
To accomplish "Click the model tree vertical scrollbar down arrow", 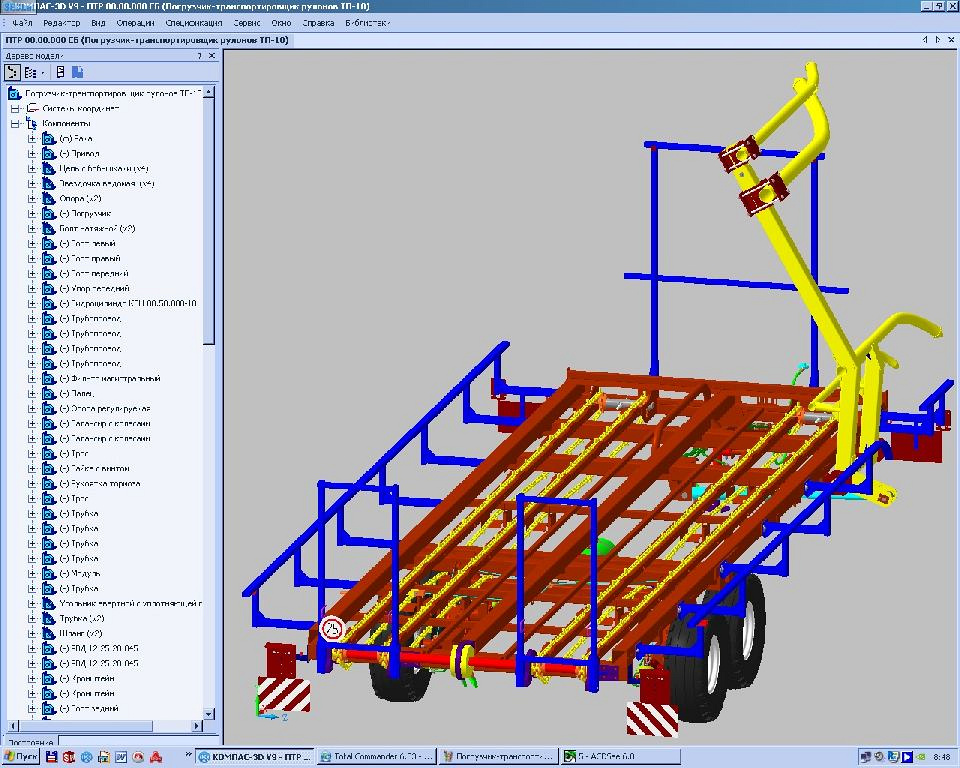I will [209, 713].
